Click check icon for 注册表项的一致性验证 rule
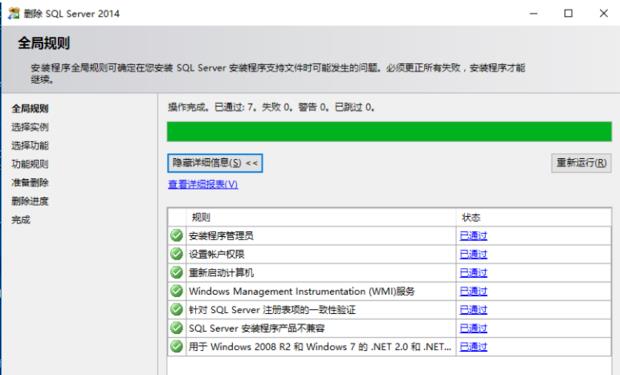This screenshot has height=375, width=620. pyautogui.click(x=176, y=309)
